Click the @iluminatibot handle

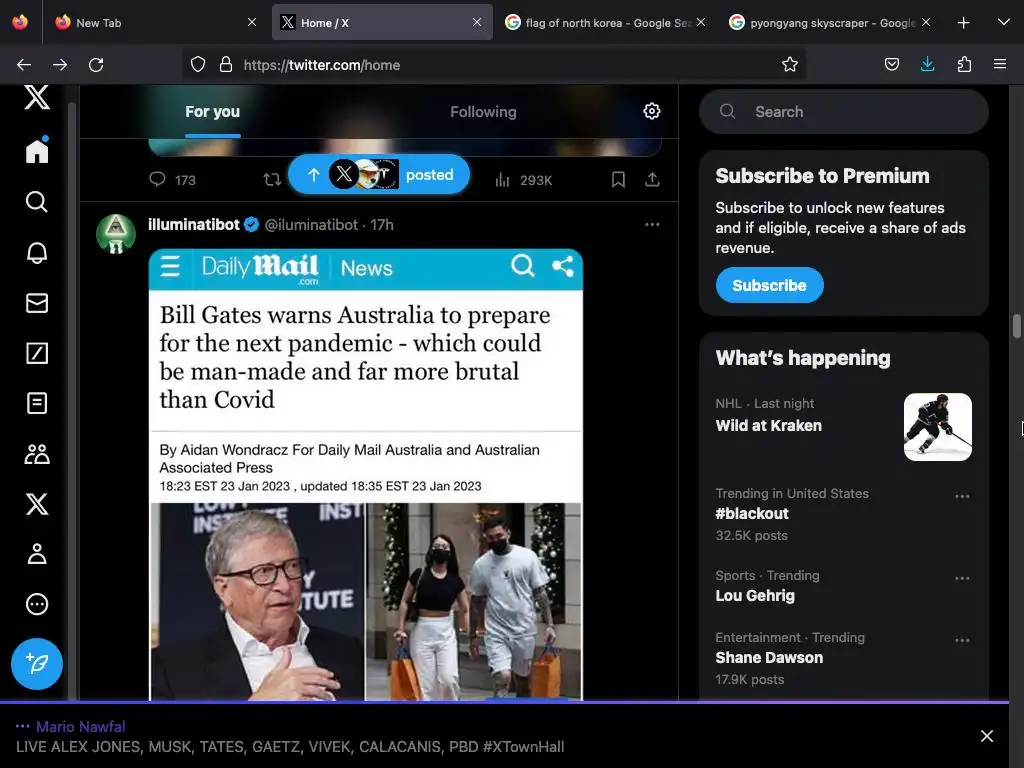tap(311, 225)
